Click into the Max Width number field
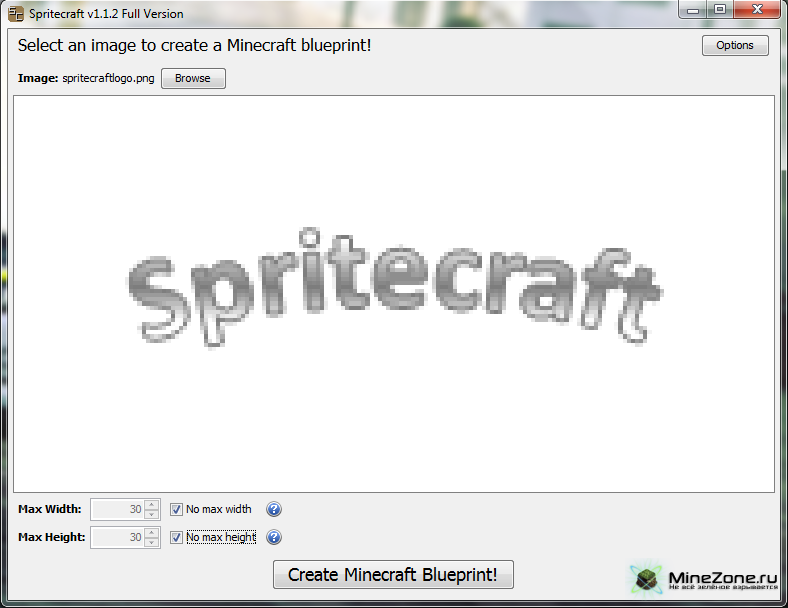788x608 pixels. click(117, 510)
